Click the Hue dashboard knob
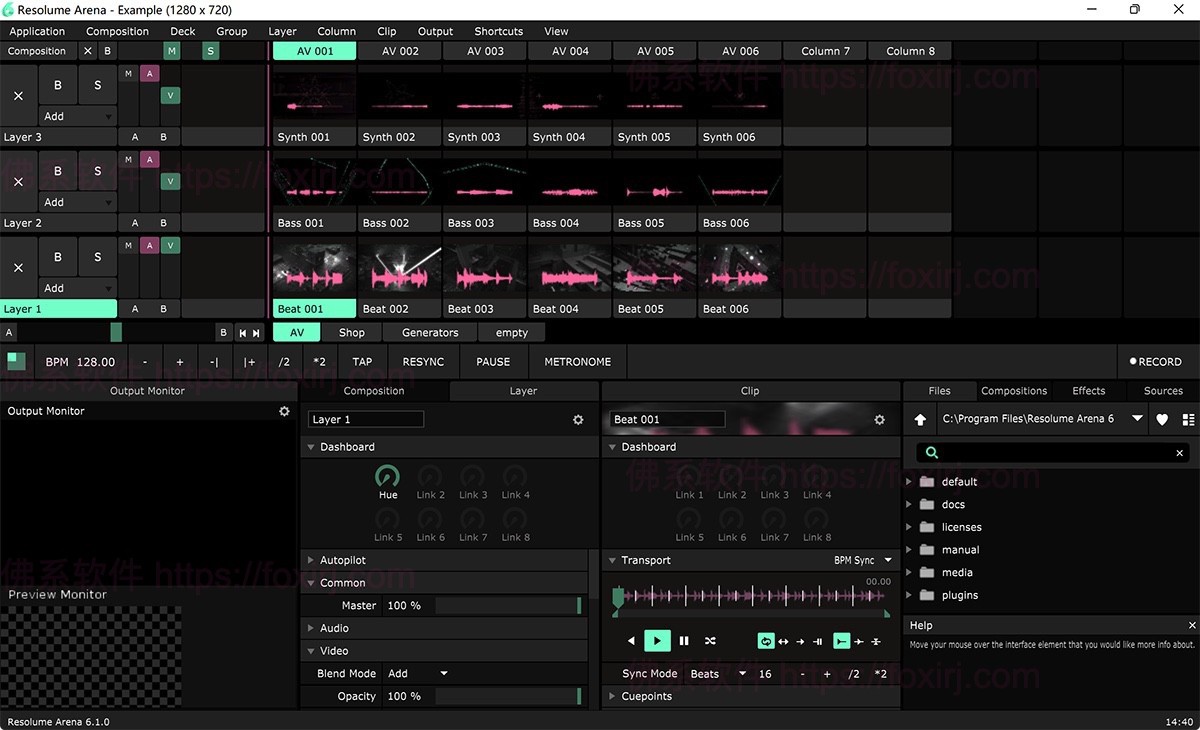This screenshot has width=1200, height=730. (387, 477)
